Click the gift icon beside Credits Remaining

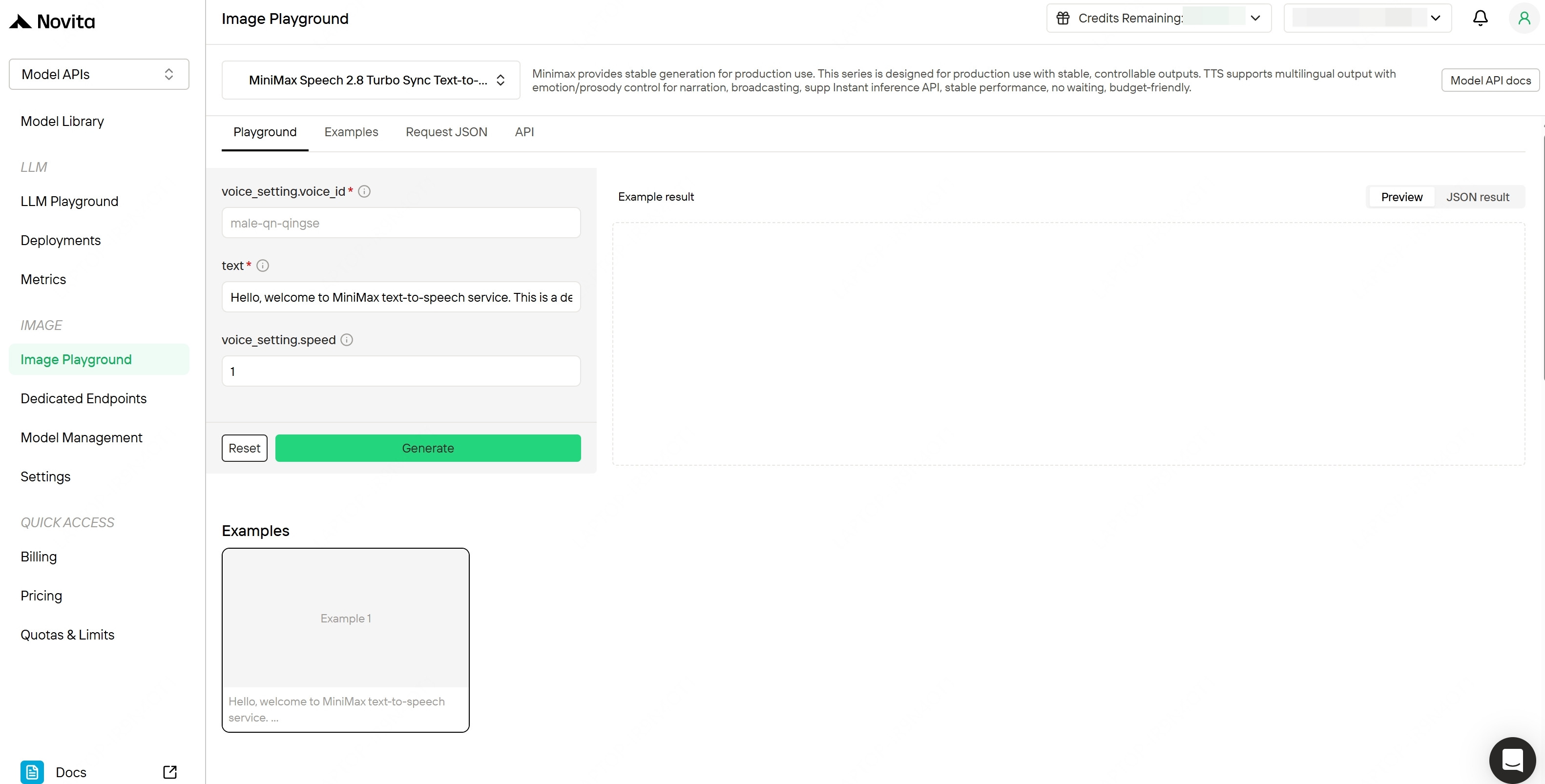click(1063, 18)
